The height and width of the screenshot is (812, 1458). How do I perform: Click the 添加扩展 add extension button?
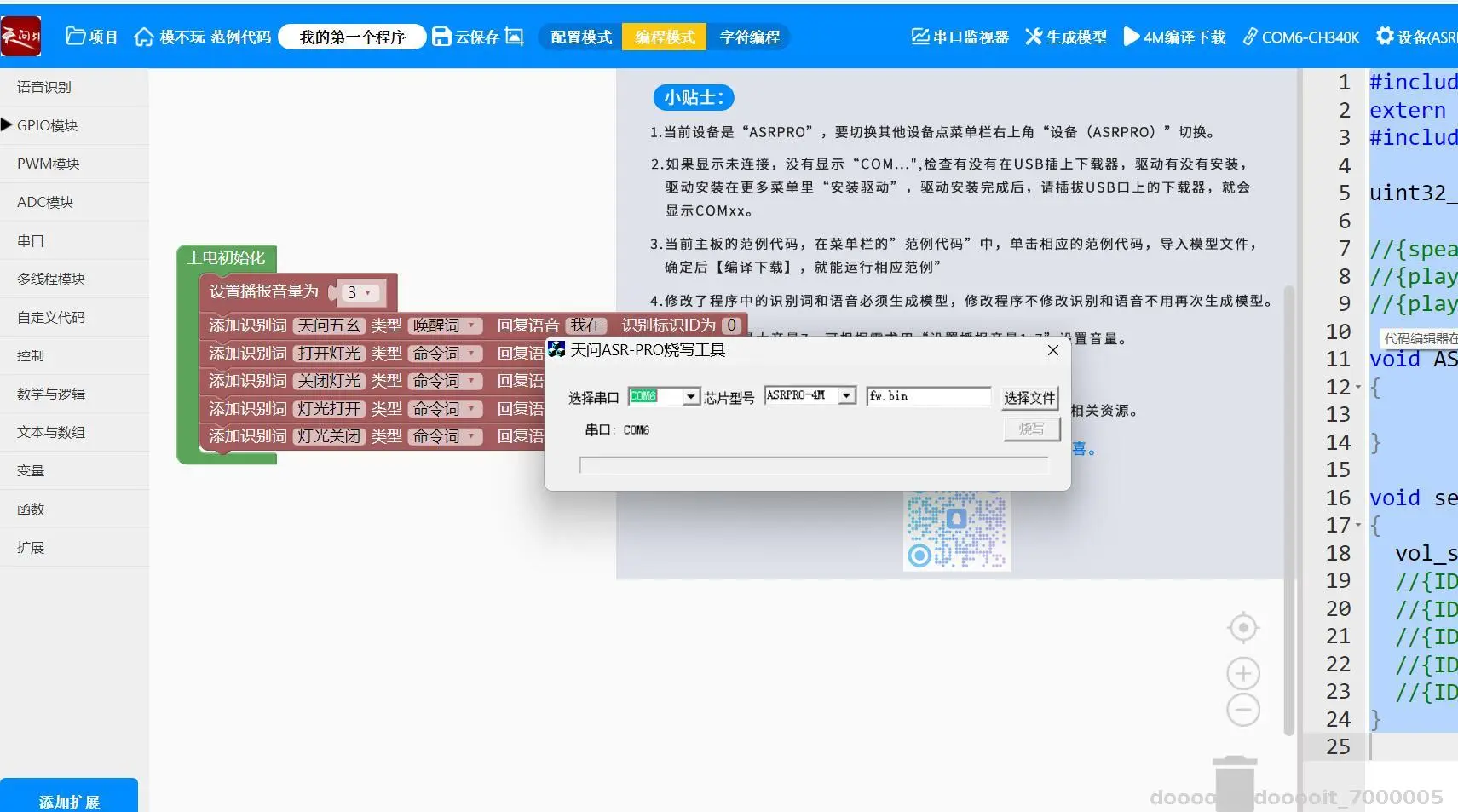tap(69, 800)
